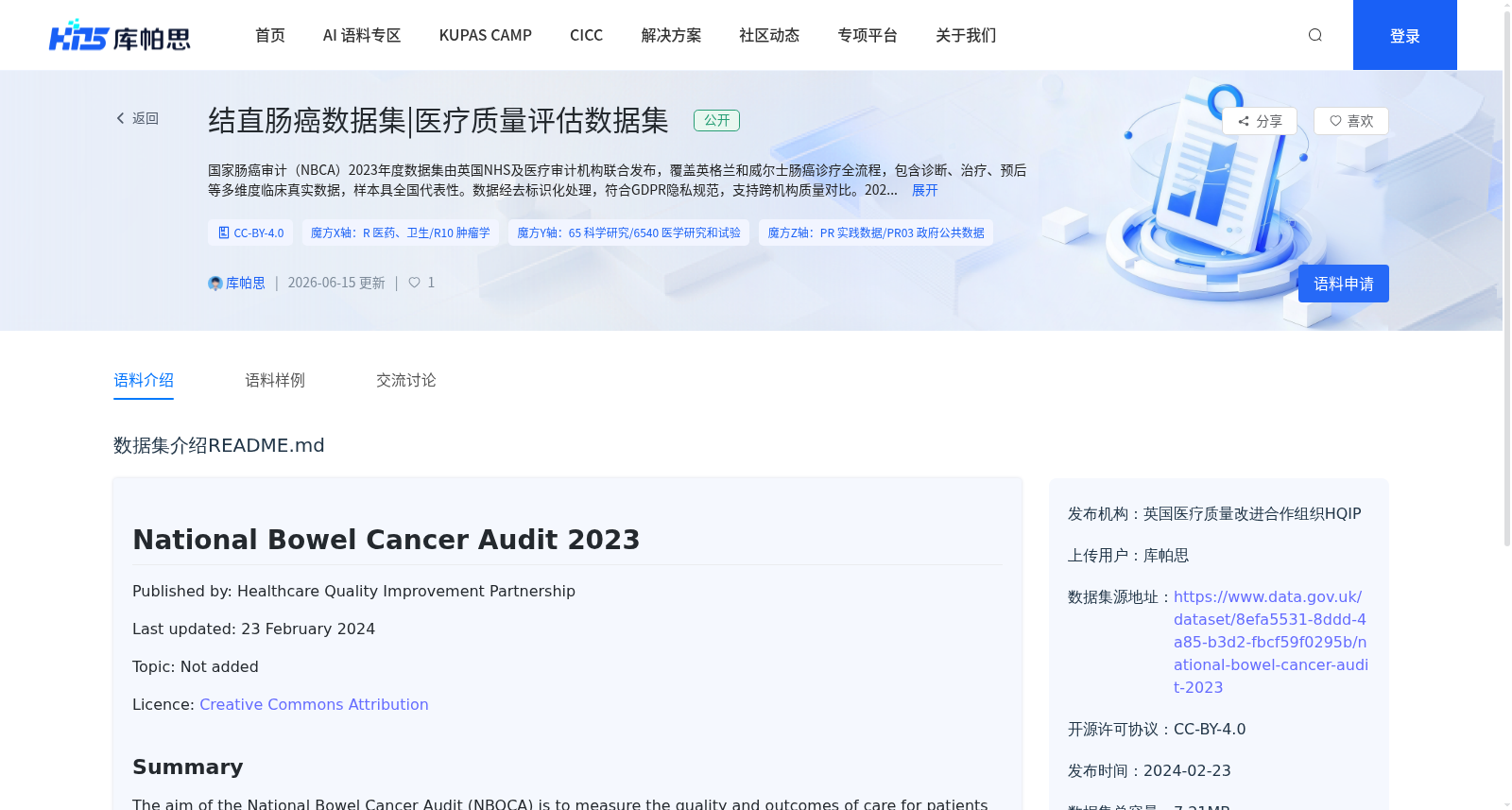Switch to the 交流讨论 tab
Viewport: 1512px width, 810px height.
[x=406, y=380]
